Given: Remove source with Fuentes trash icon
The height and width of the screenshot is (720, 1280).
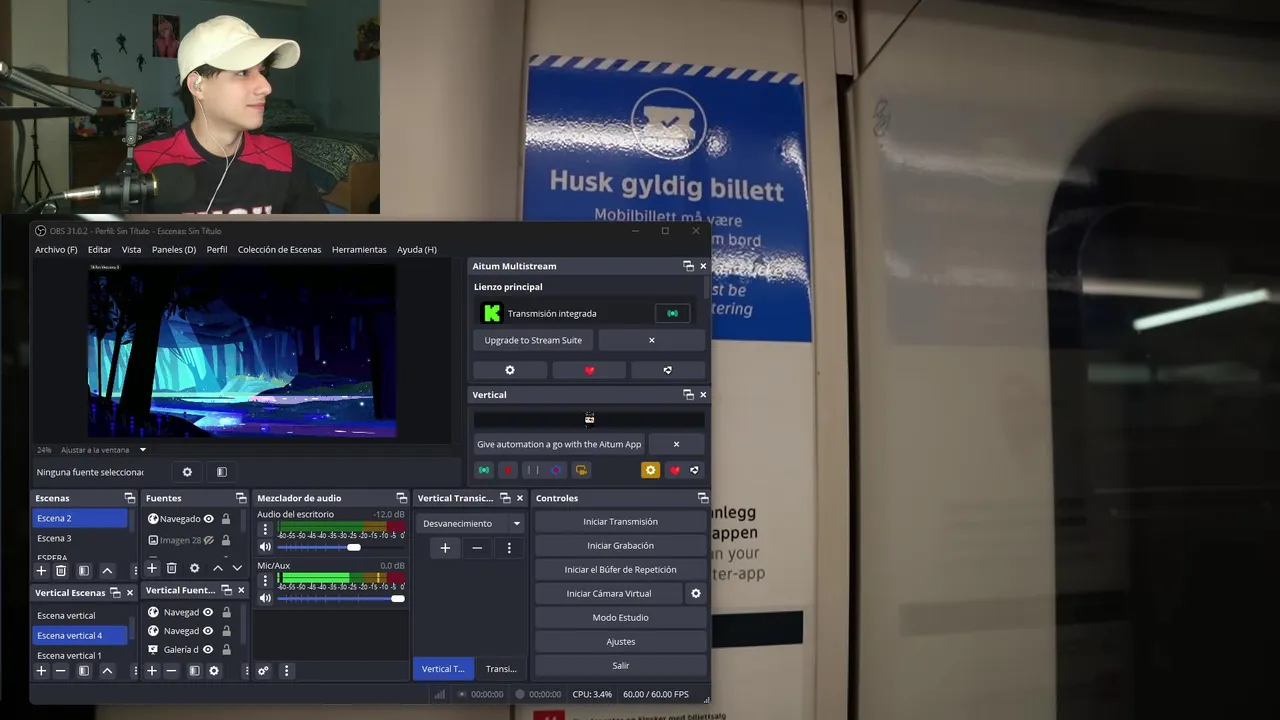Looking at the screenshot, I should coord(171,568).
